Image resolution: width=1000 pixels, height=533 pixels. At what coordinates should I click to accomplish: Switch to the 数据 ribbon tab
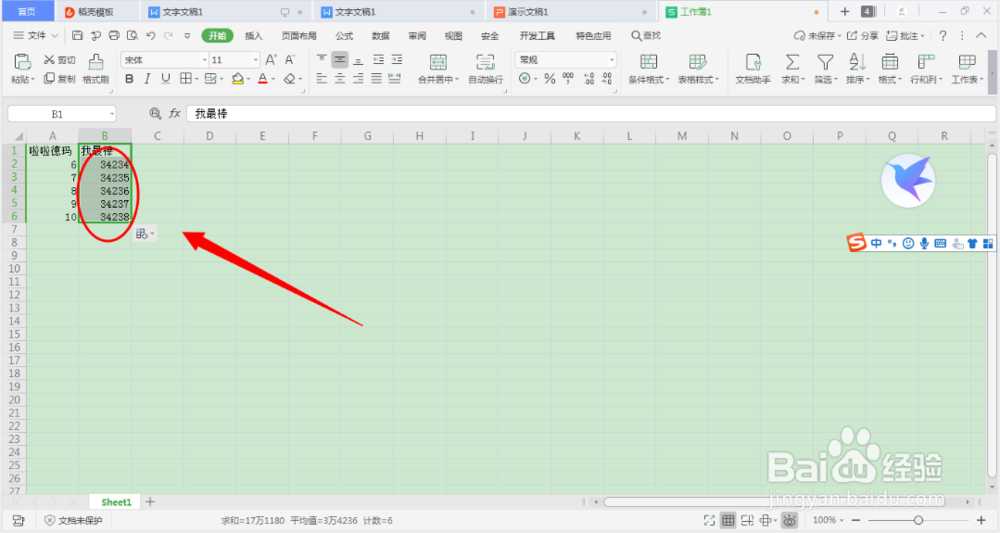pyautogui.click(x=381, y=36)
